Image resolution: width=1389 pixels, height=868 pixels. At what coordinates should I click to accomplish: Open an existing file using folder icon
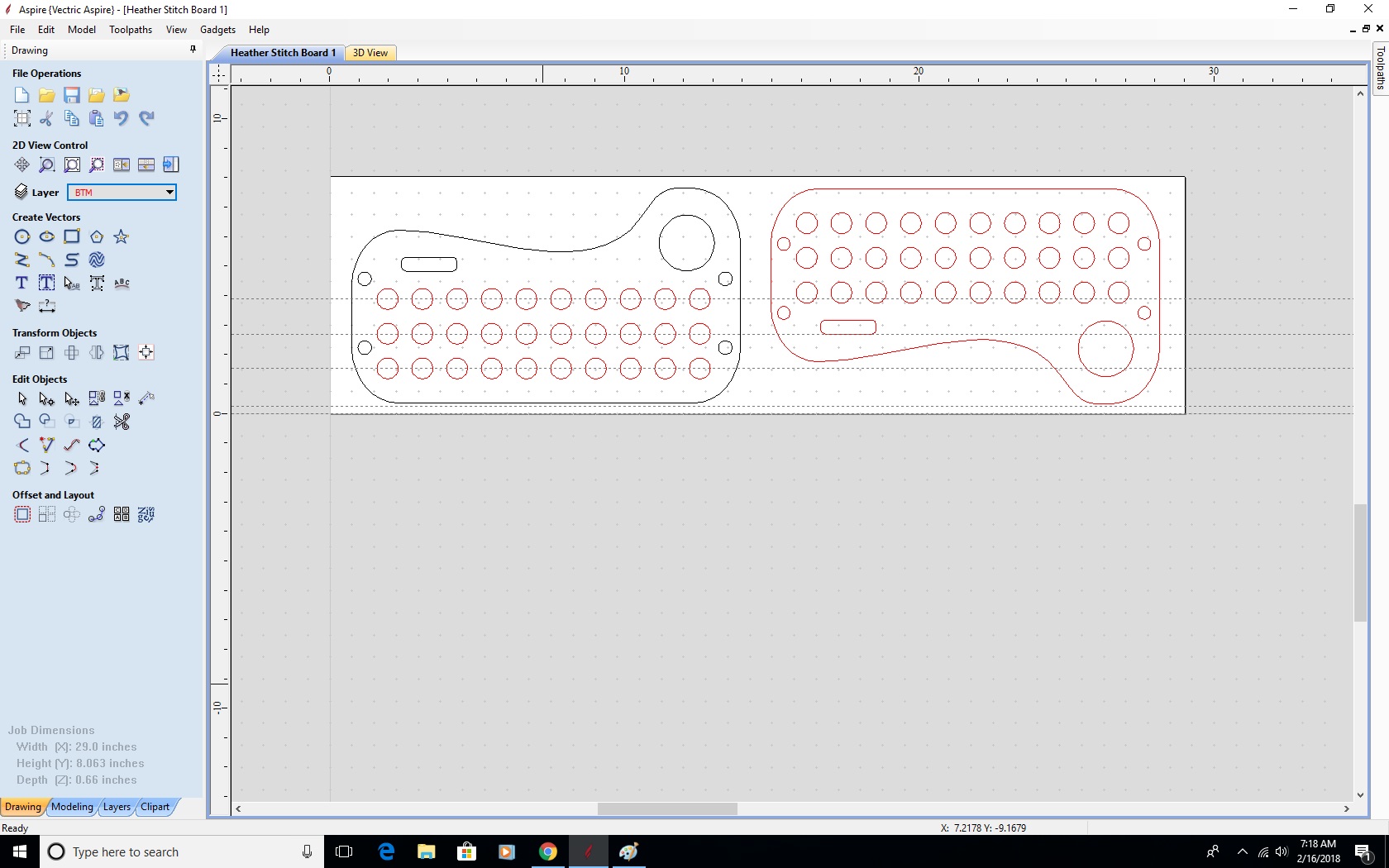point(47,95)
